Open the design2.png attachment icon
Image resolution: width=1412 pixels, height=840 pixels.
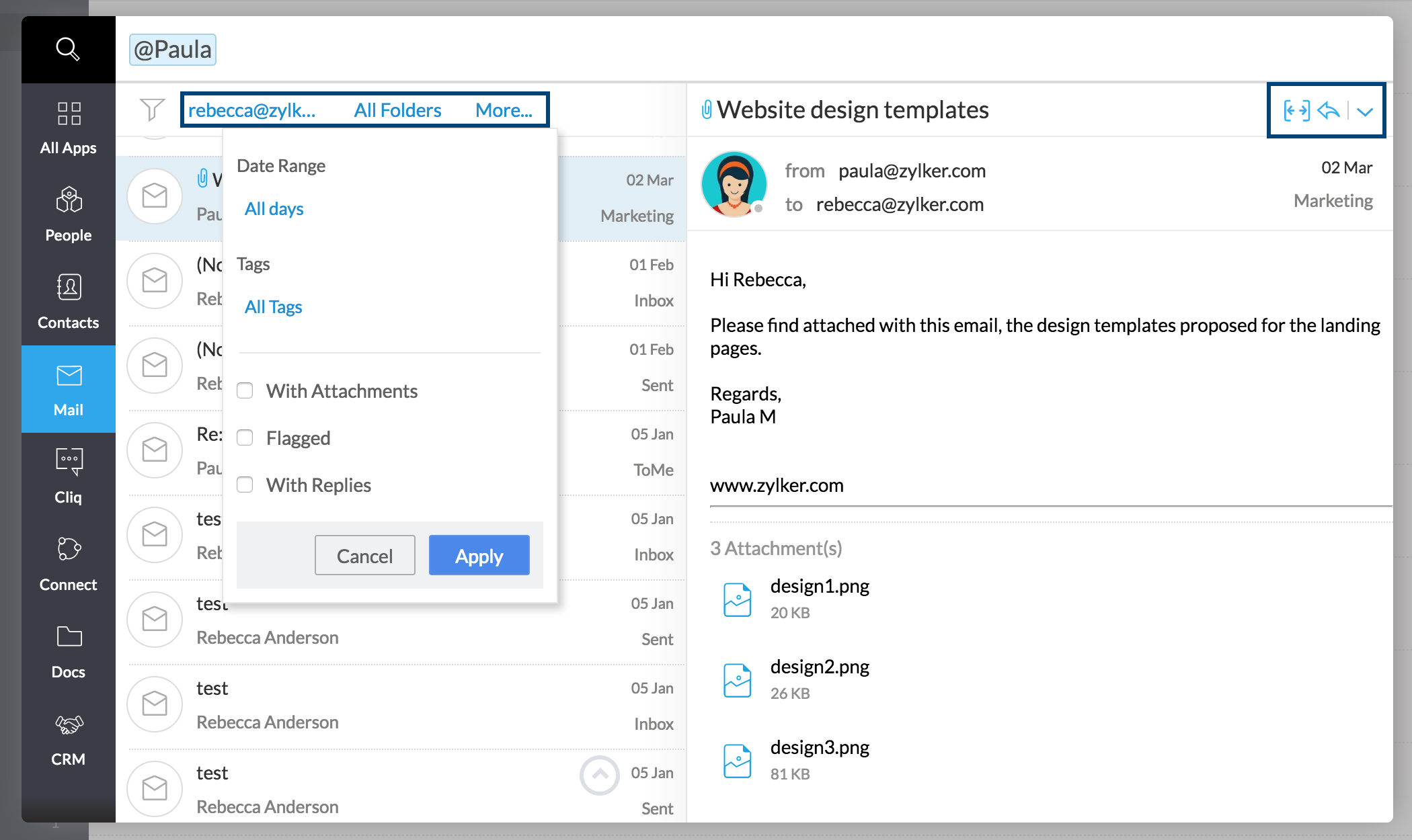[737, 680]
